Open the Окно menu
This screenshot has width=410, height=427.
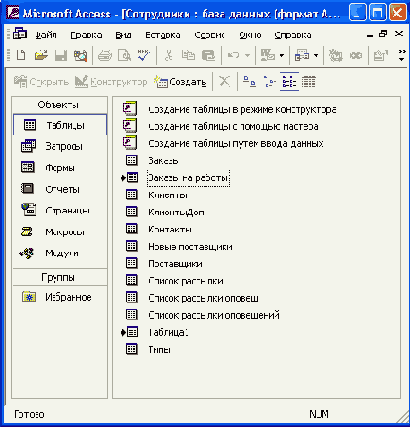tap(250, 35)
